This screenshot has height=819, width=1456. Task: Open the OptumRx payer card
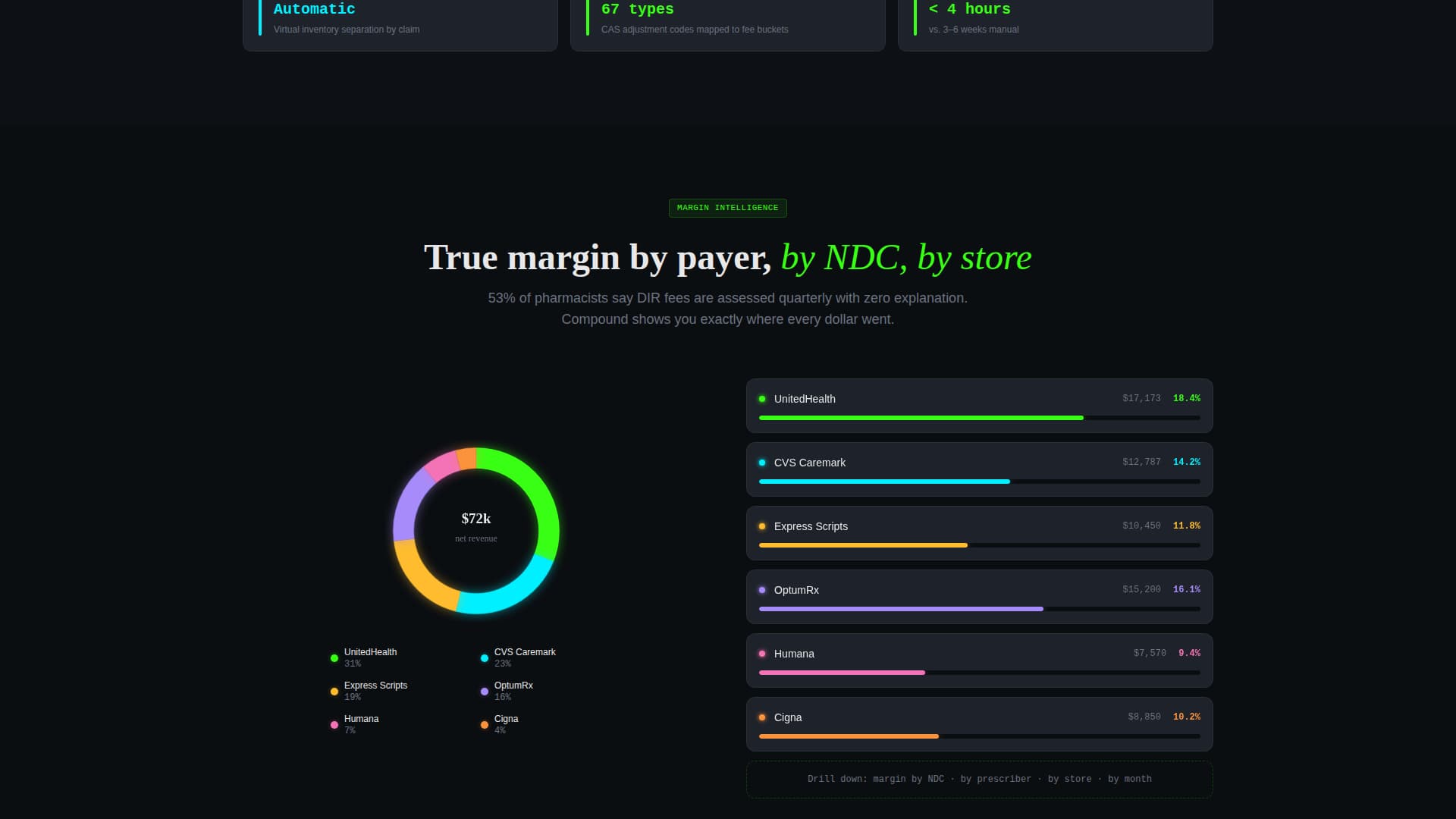tap(979, 597)
